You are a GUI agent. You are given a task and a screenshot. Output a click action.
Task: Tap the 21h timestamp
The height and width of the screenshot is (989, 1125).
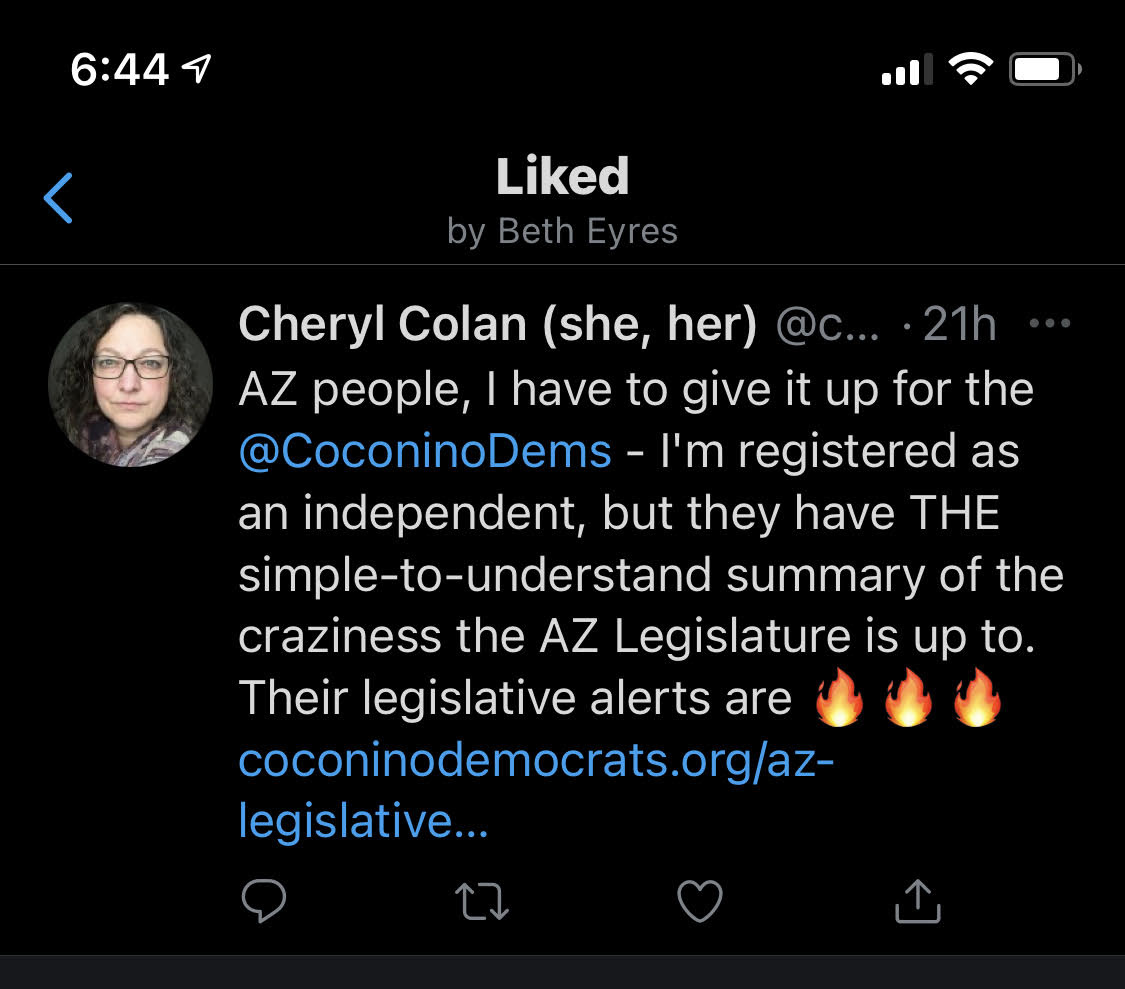(x=957, y=325)
